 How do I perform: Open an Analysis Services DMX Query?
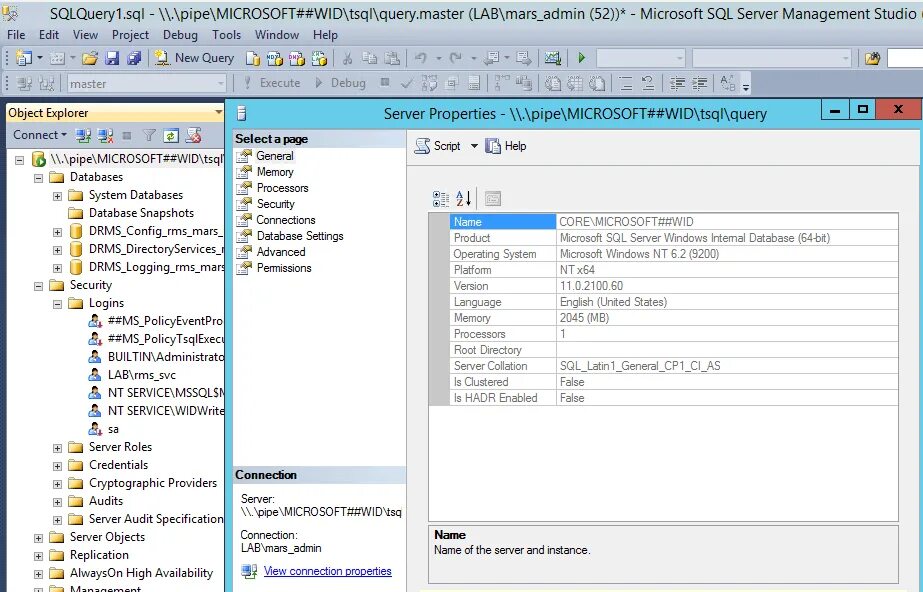[297, 58]
